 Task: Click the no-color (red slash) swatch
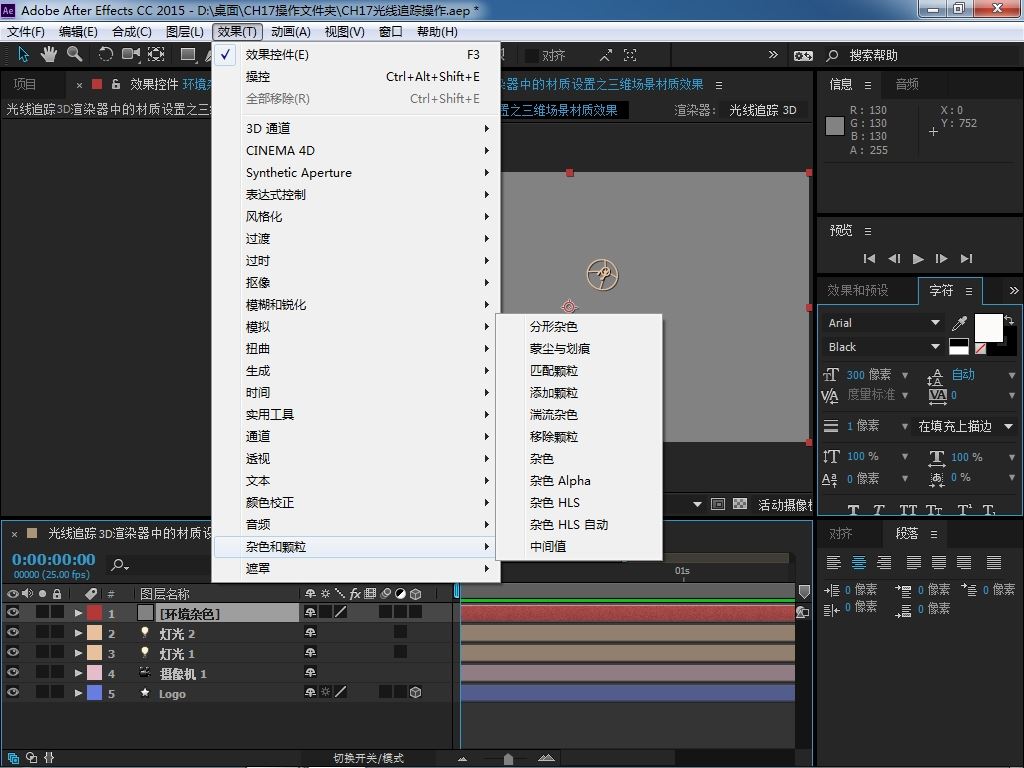point(980,349)
